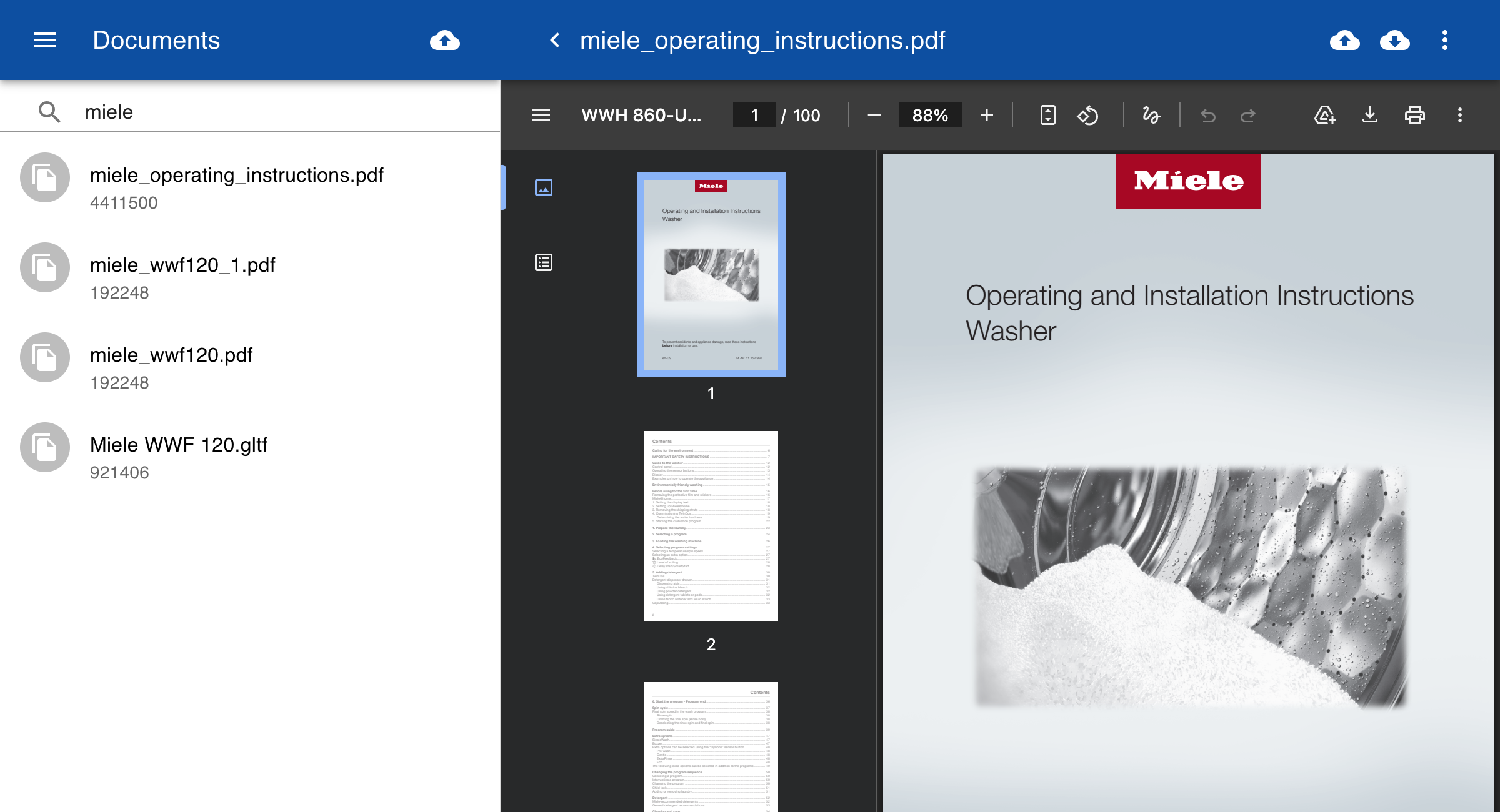Activate the draw annotation tool

point(1151,115)
